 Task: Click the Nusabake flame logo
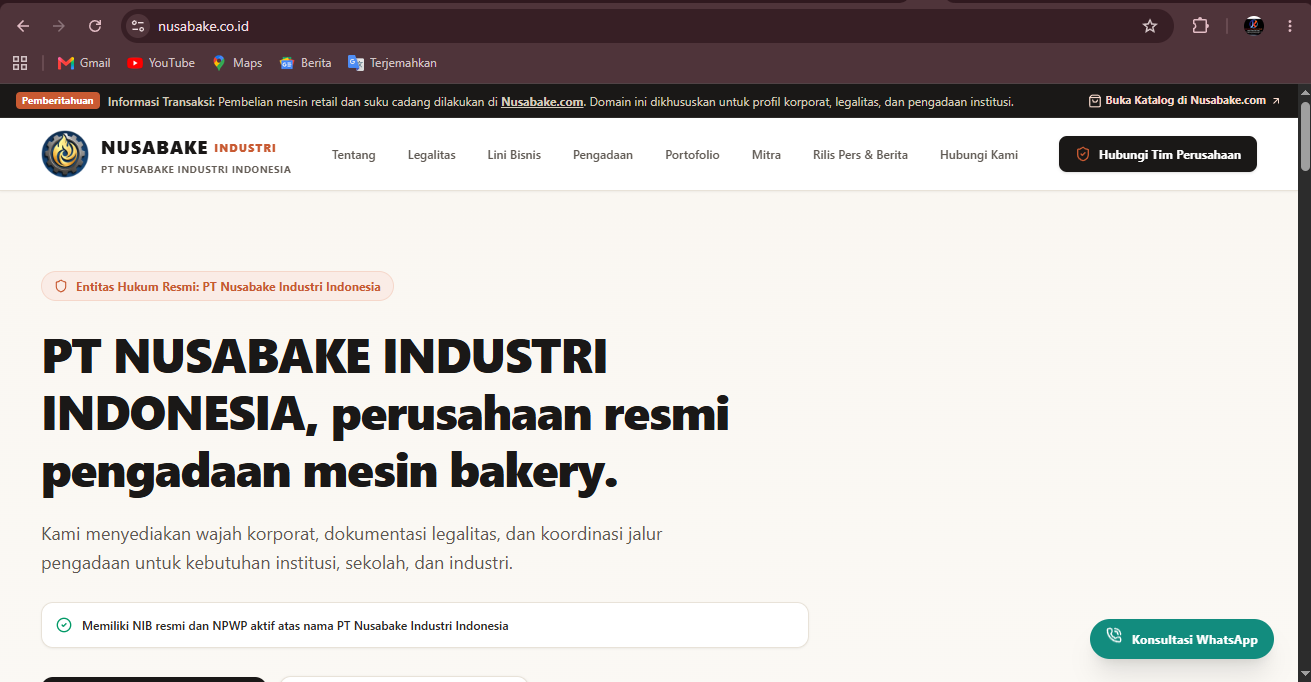point(65,154)
